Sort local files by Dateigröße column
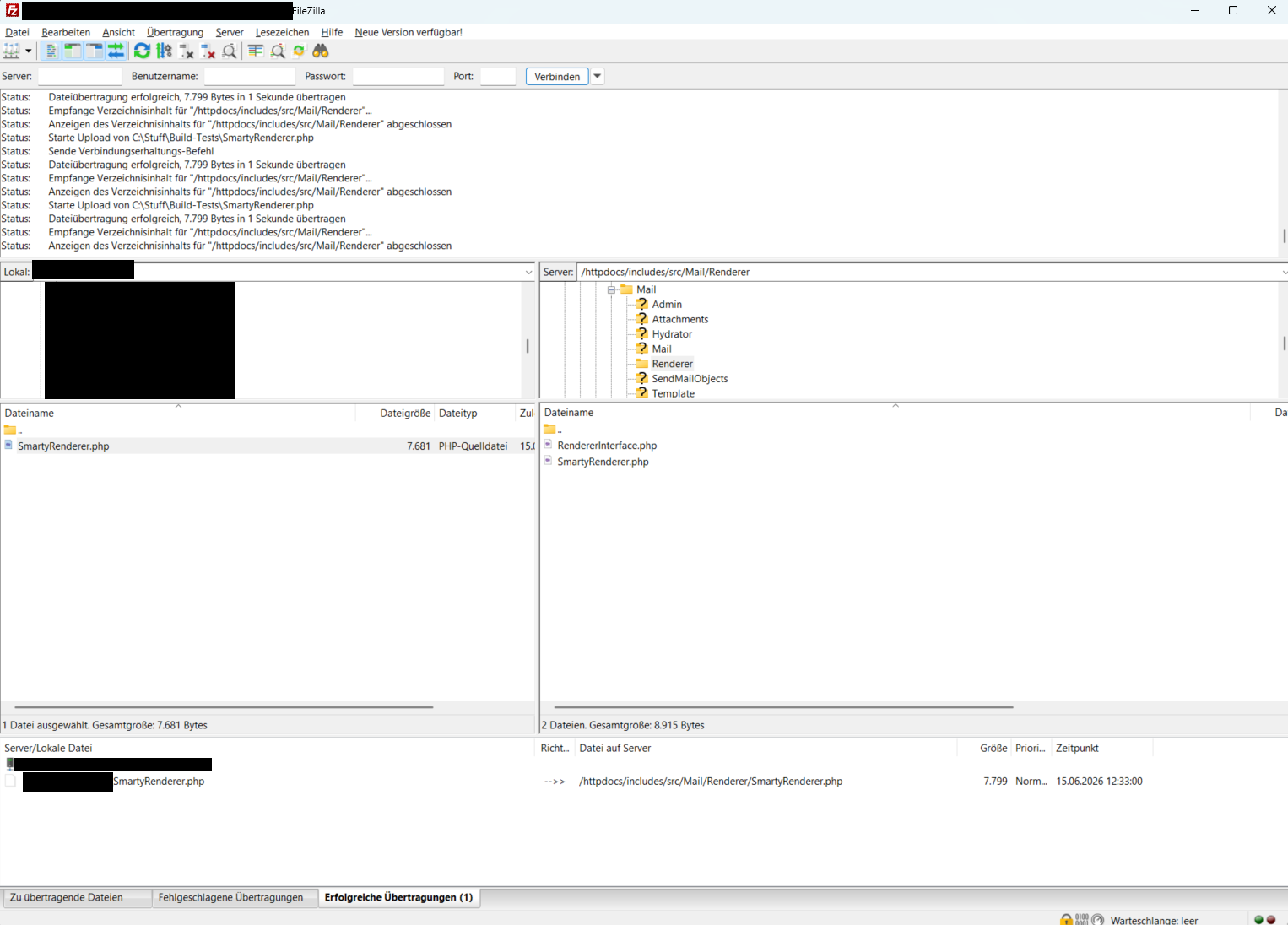 (395, 413)
